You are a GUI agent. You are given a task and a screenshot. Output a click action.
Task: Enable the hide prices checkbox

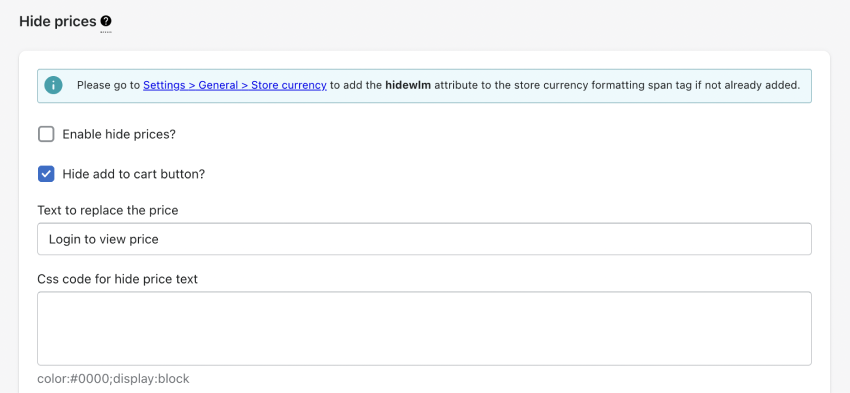point(46,134)
